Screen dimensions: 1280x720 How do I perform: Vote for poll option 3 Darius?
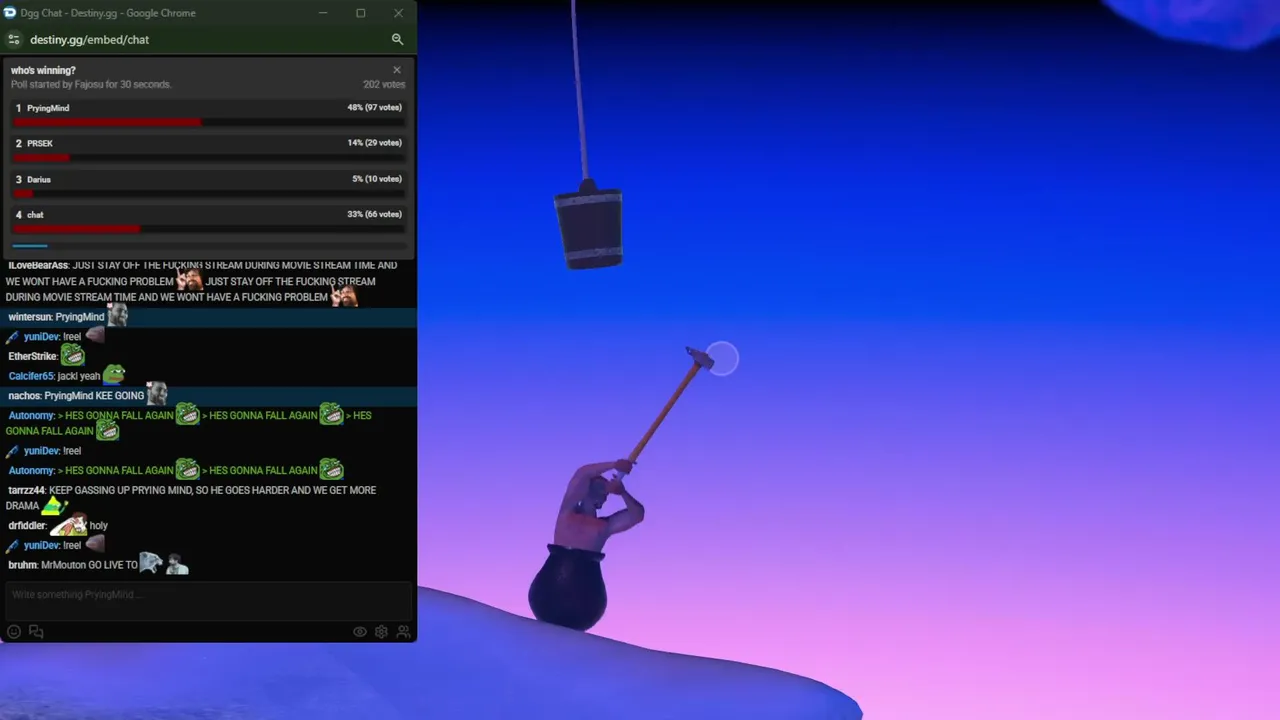click(x=208, y=186)
